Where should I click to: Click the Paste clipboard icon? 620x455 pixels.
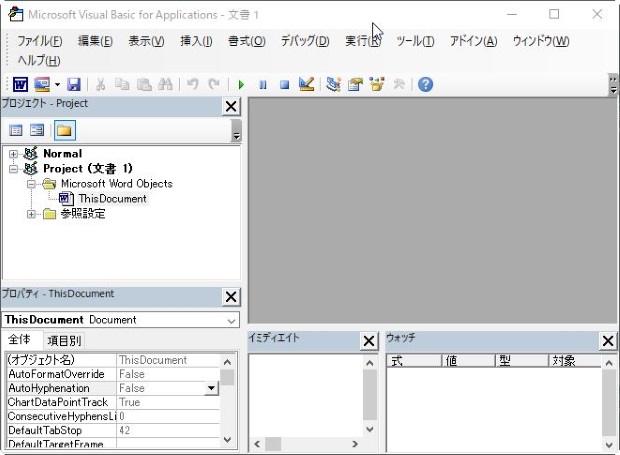click(x=144, y=84)
